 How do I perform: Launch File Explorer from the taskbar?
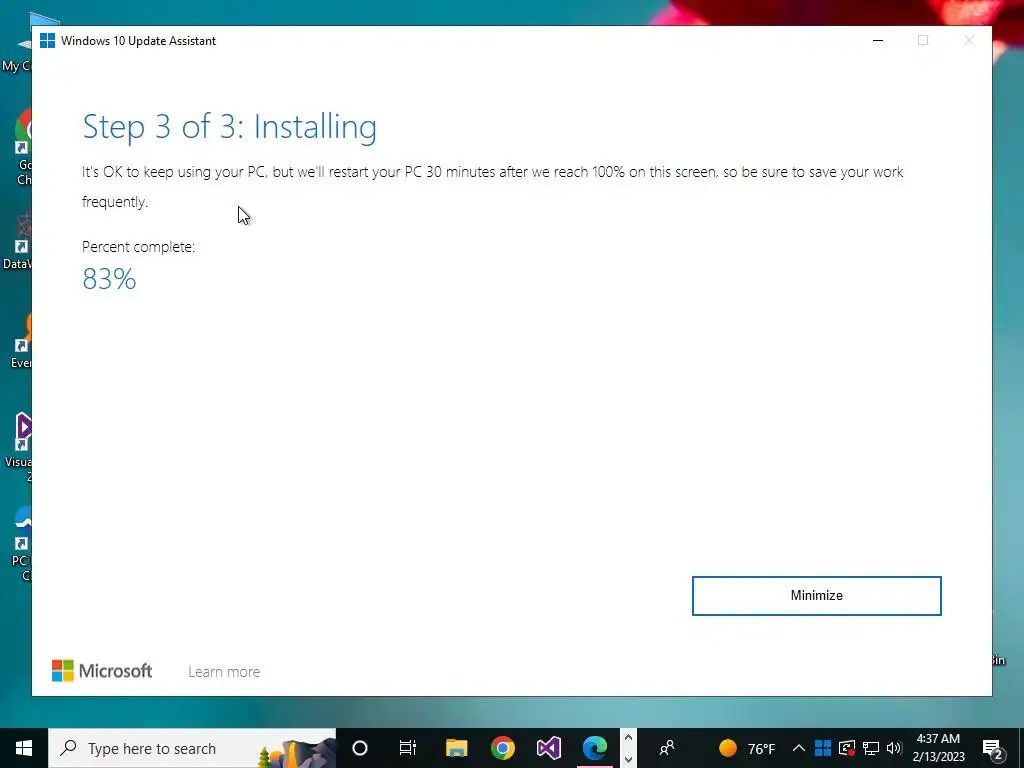456,748
